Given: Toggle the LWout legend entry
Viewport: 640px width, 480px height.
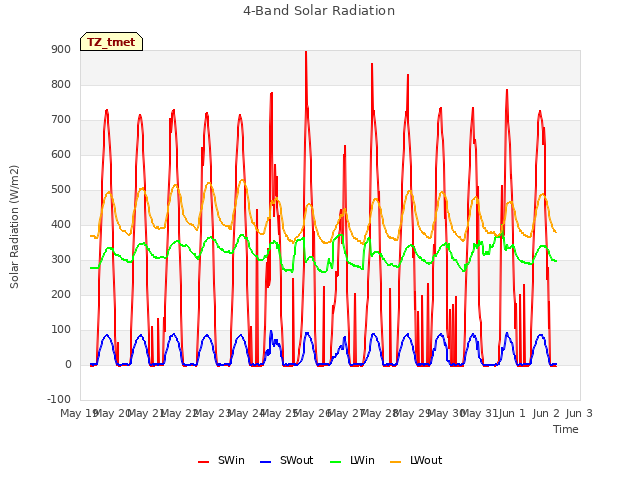Looking at the screenshot, I should pos(416,460).
